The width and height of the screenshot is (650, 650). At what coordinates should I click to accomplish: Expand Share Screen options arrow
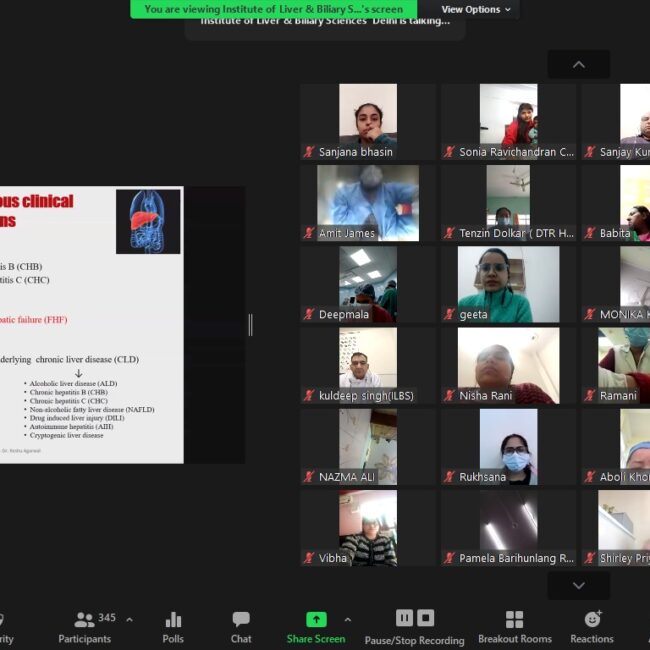(x=347, y=620)
